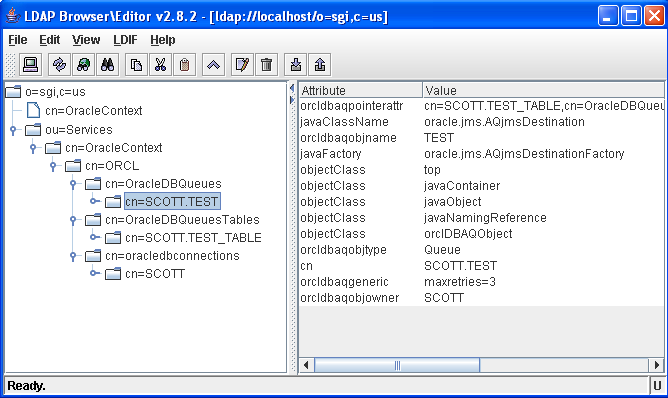Open Search with the binoculars icon
Viewport: 668px width, 398px height.
108,65
